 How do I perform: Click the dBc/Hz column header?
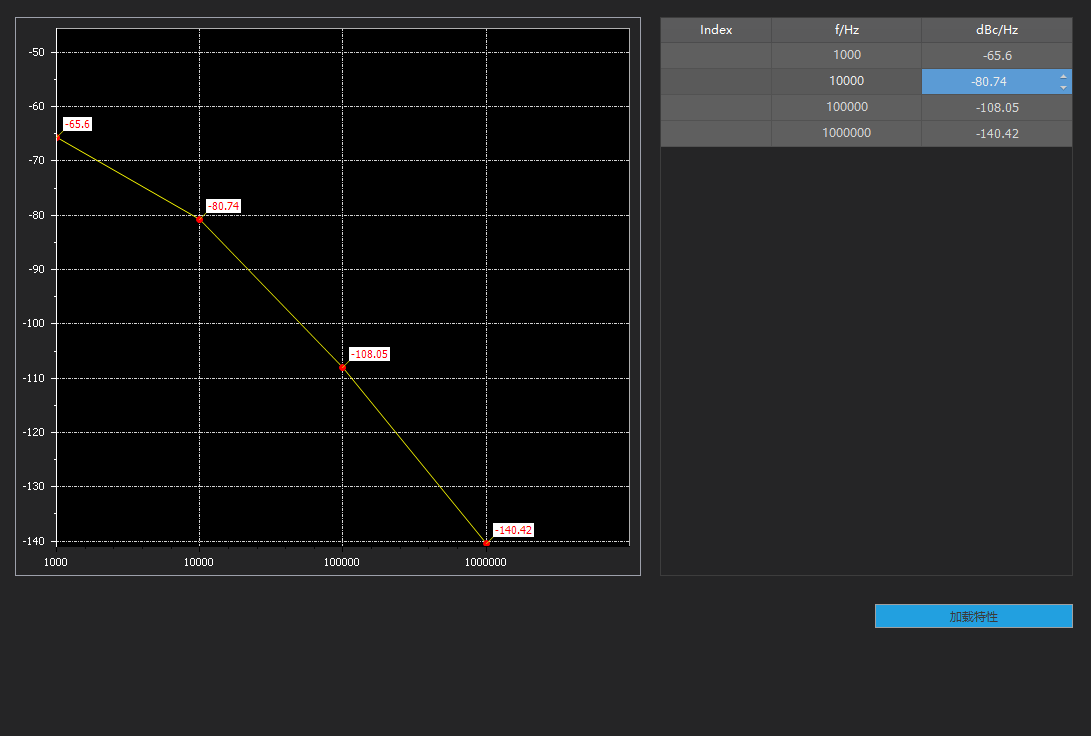tap(996, 30)
